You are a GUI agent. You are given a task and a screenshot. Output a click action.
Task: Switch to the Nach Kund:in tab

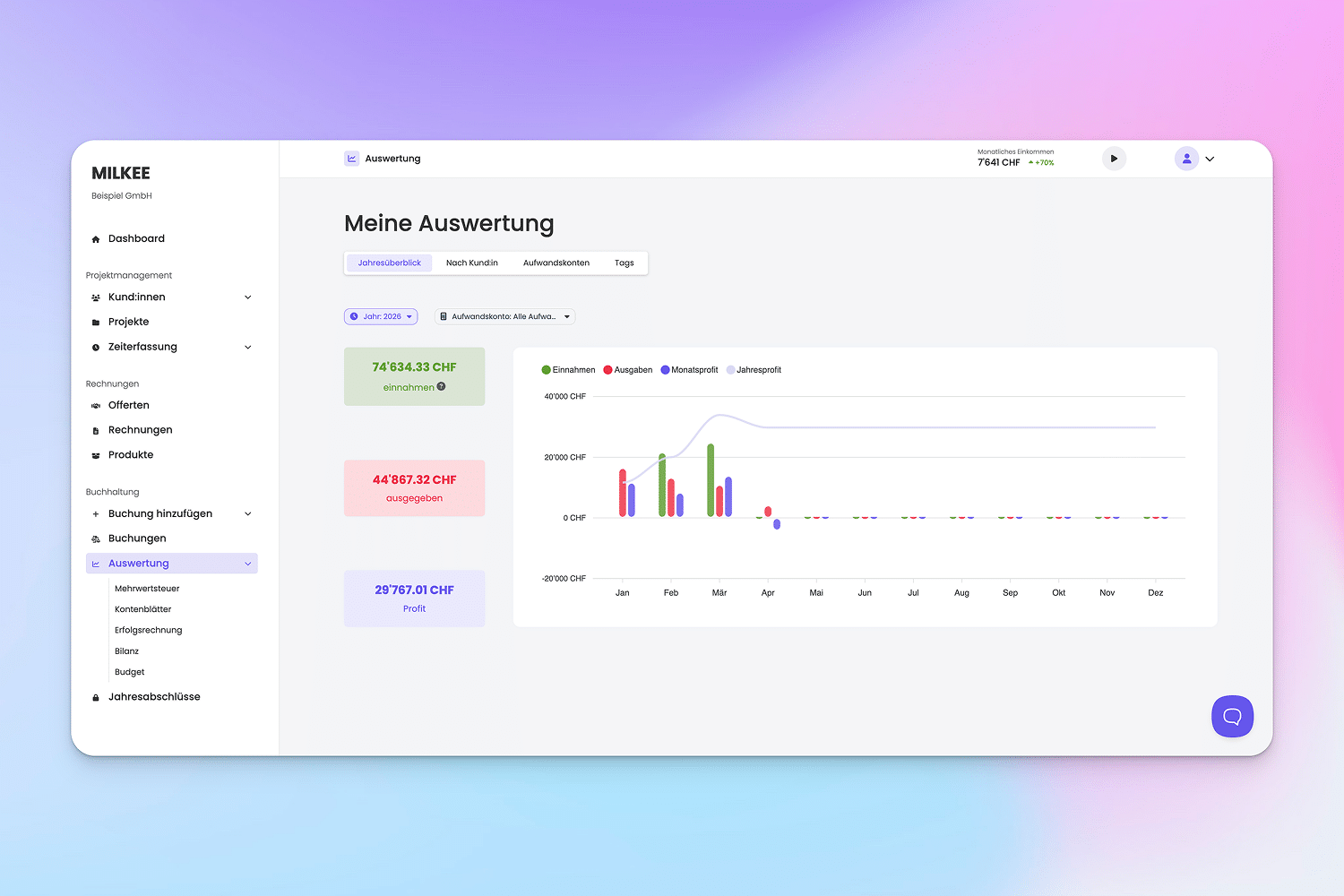click(x=471, y=263)
